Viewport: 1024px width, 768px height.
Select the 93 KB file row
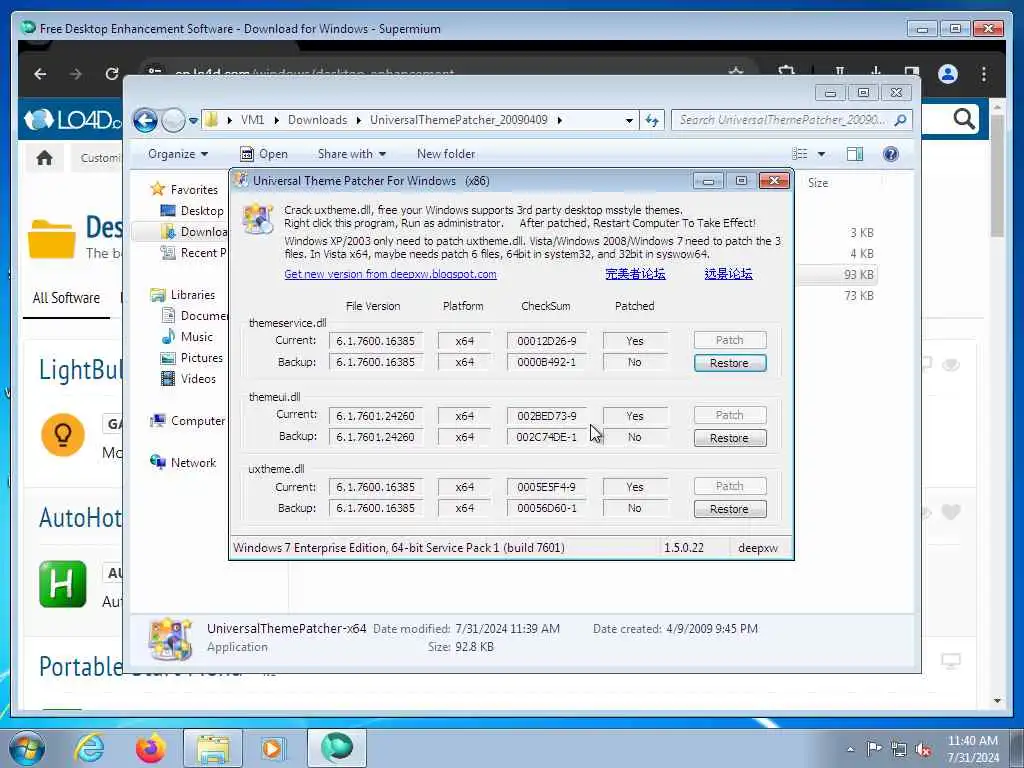coord(838,275)
